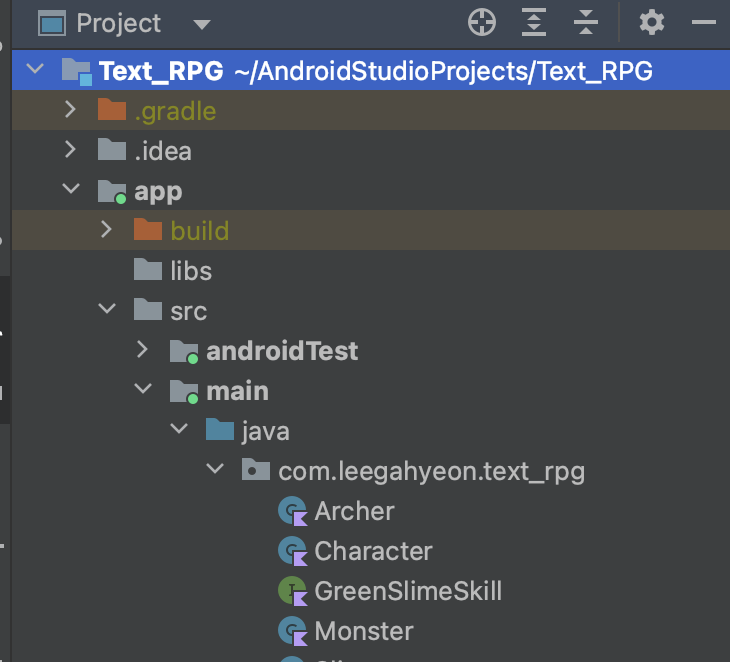Image resolution: width=730 pixels, height=662 pixels.
Task: Collapse the Text_RPG root node chevron
Action: pyautogui.click(x=35, y=69)
